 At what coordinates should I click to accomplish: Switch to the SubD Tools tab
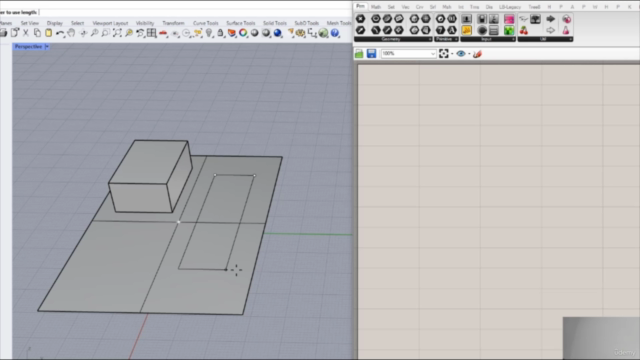(x=307, y=23)
